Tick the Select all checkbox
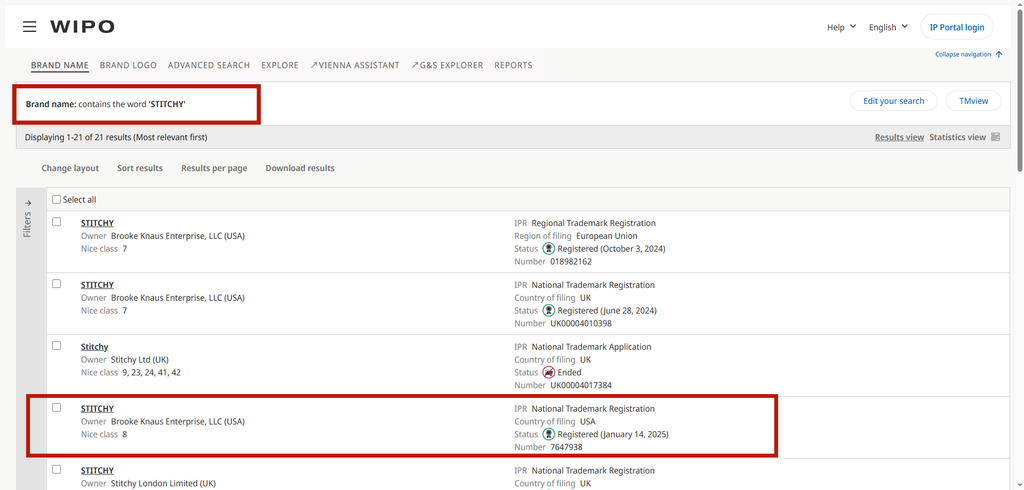The image size is (1024, 490). click(56, 199)
